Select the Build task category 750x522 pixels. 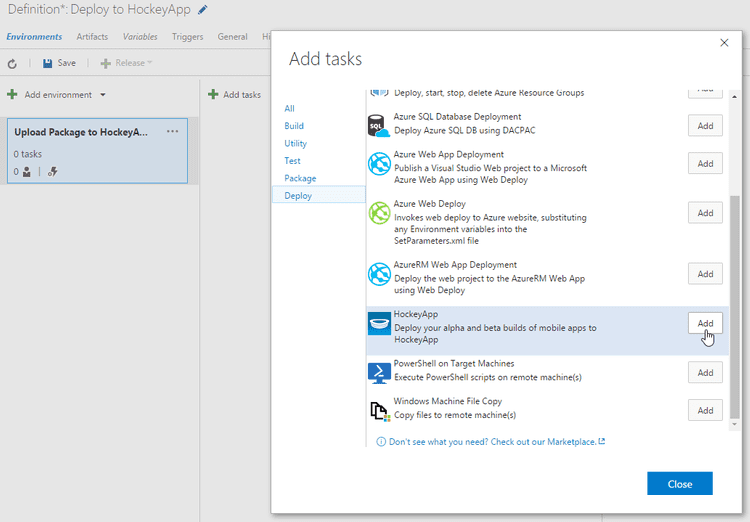click(x=294, y=126)
